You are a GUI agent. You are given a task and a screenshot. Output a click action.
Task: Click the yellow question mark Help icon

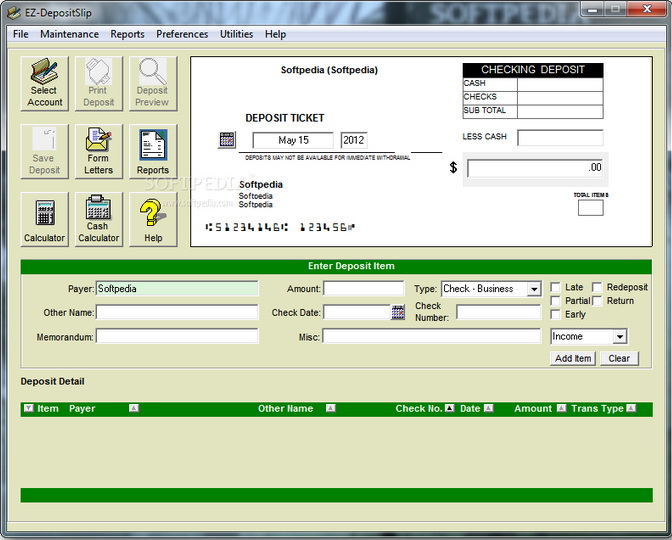pyautogui.click(x=153, y=219)
